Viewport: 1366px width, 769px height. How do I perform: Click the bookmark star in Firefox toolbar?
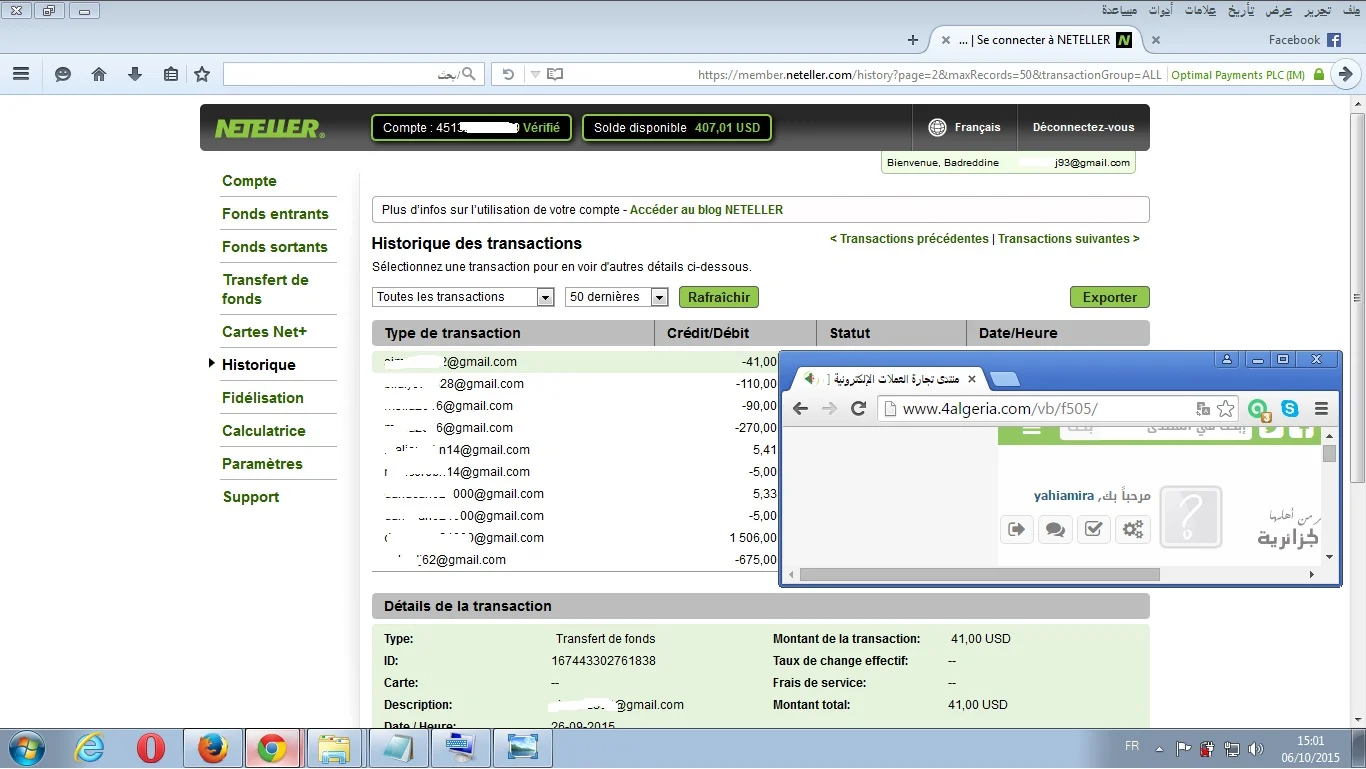pos(202,74)
